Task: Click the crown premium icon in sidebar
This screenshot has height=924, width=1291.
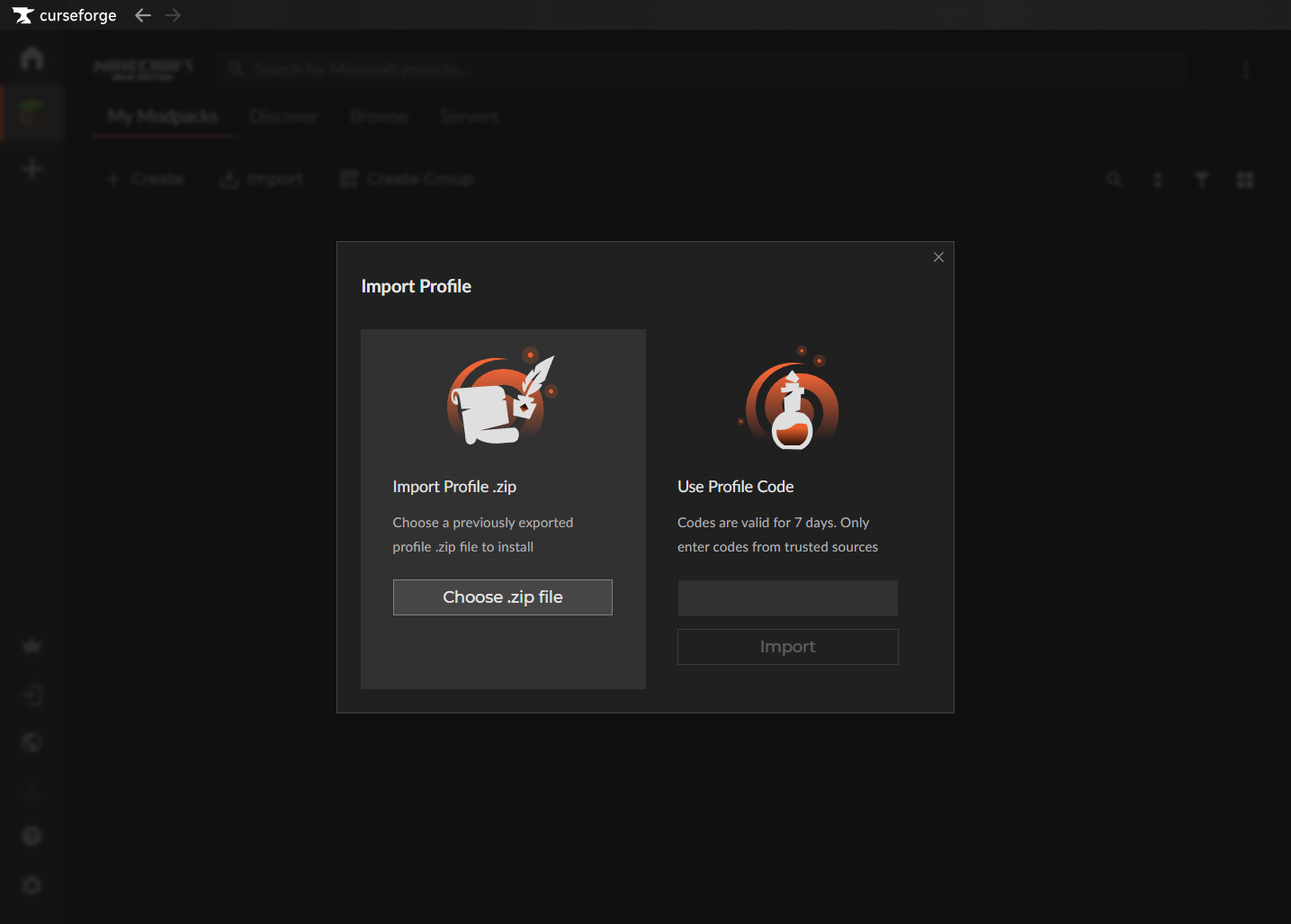Action: coord(31,645)
